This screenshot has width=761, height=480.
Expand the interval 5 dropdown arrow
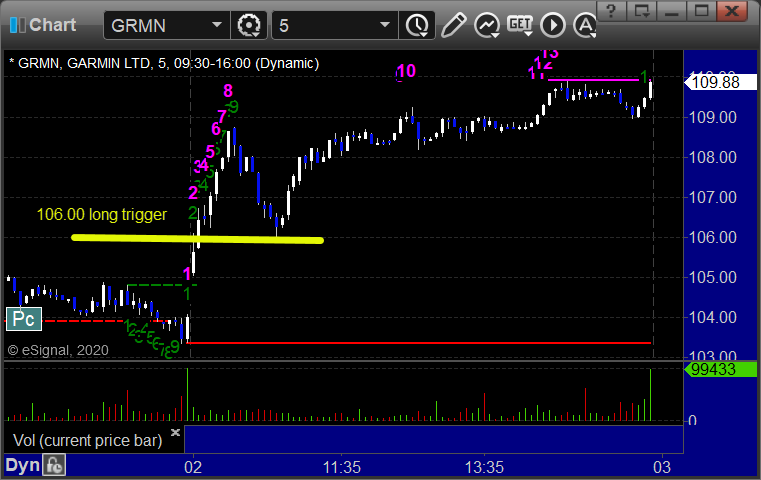click(x=385, y=25)
